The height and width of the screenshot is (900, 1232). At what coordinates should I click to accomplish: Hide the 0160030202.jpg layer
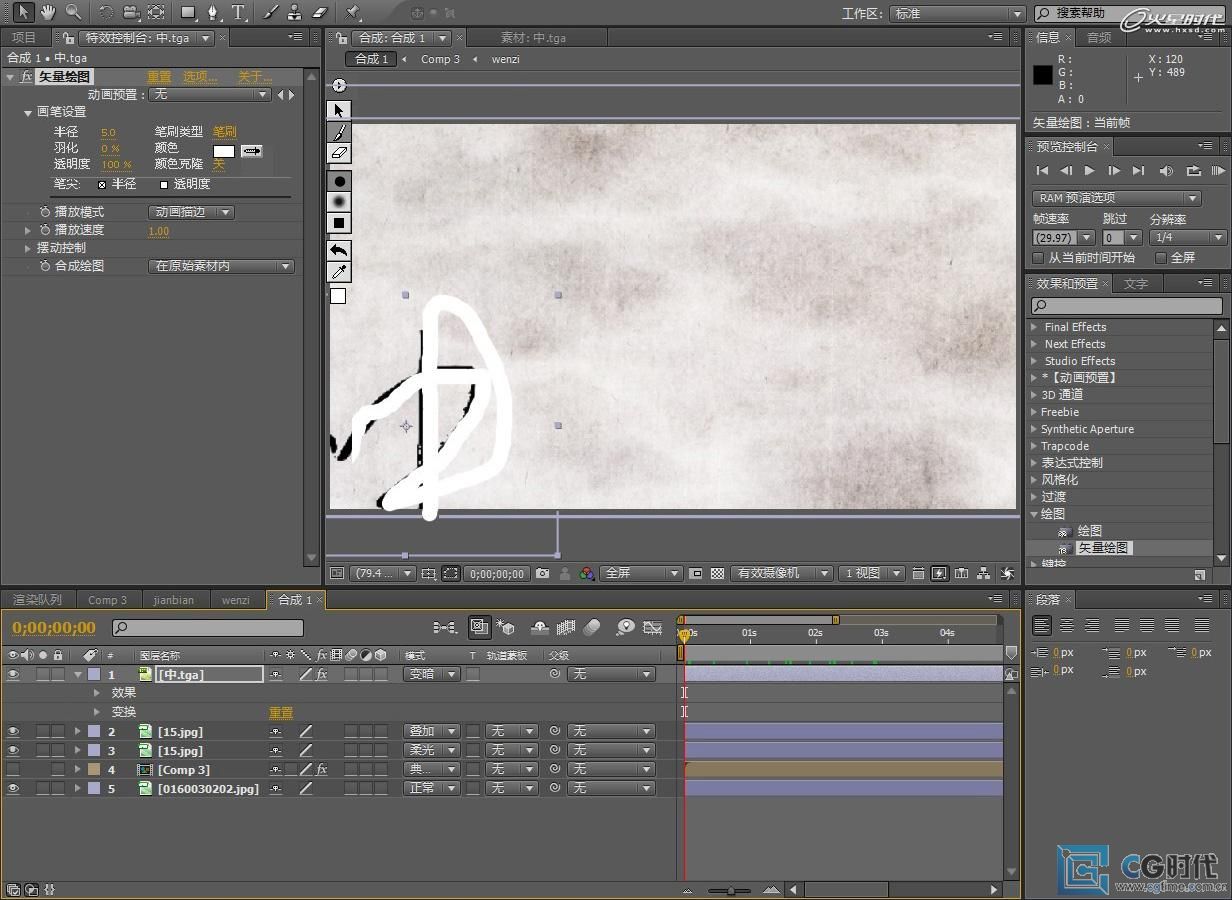pos(13,788)
